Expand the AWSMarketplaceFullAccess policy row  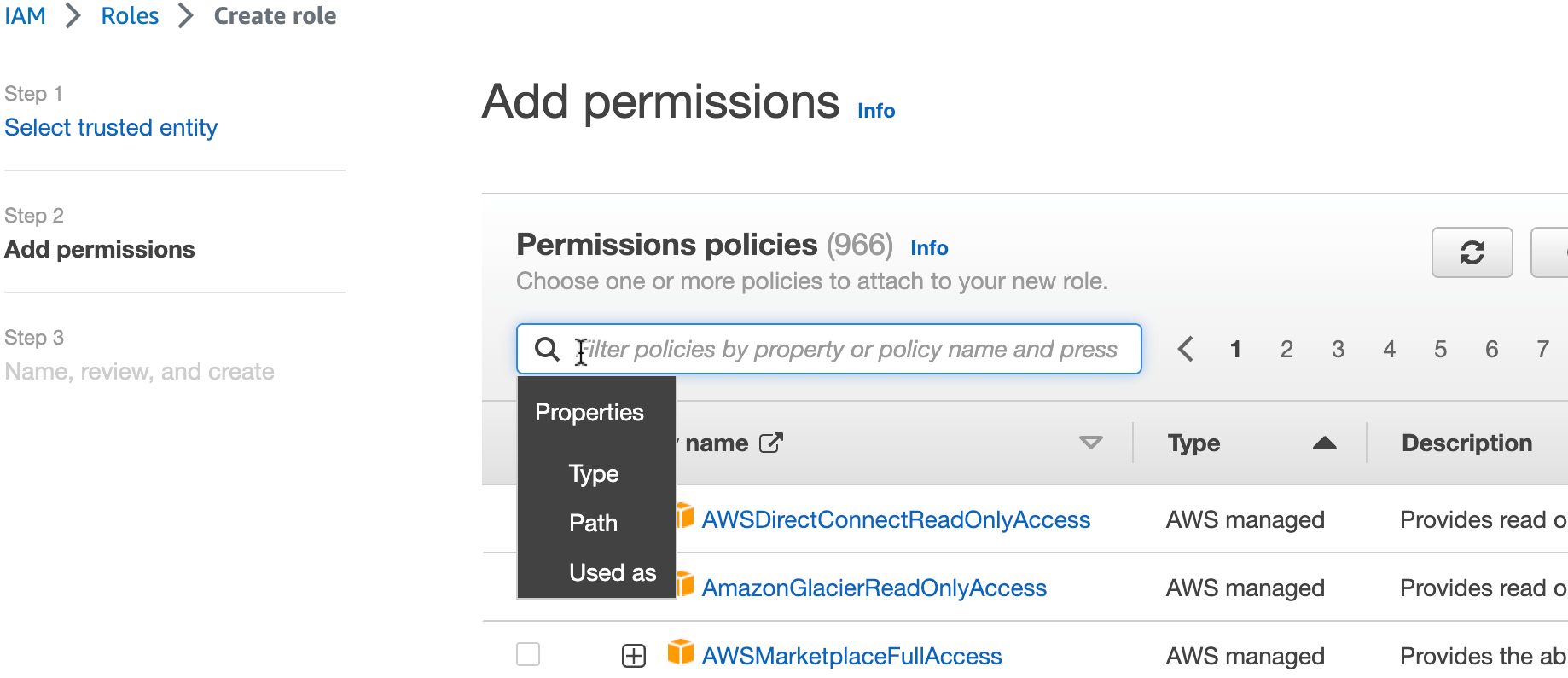click(633, 656)
